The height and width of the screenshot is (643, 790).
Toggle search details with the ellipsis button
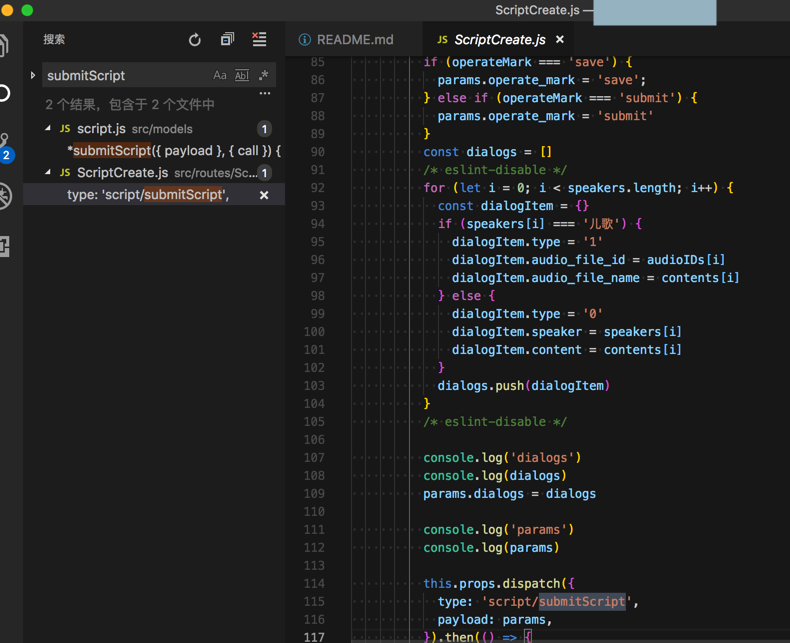coord(265,94)
